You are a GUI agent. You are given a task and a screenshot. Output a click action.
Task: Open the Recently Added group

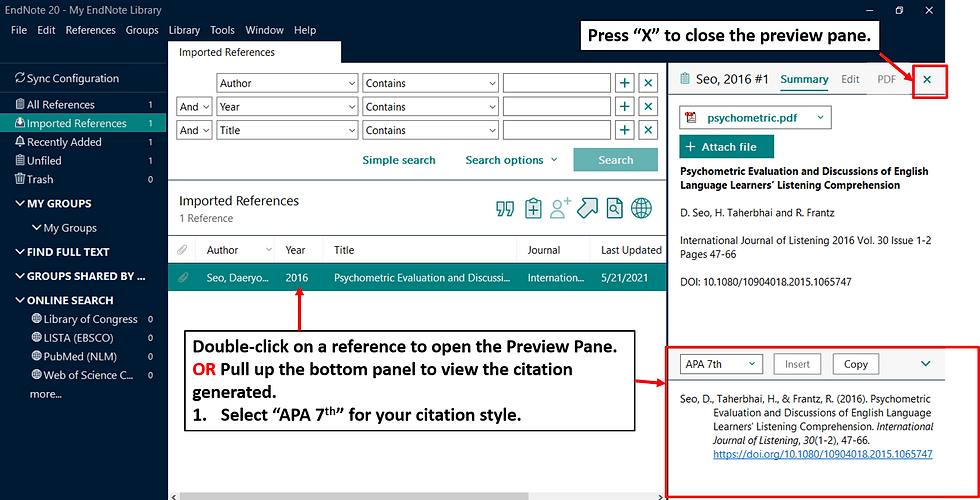(83, 142)
